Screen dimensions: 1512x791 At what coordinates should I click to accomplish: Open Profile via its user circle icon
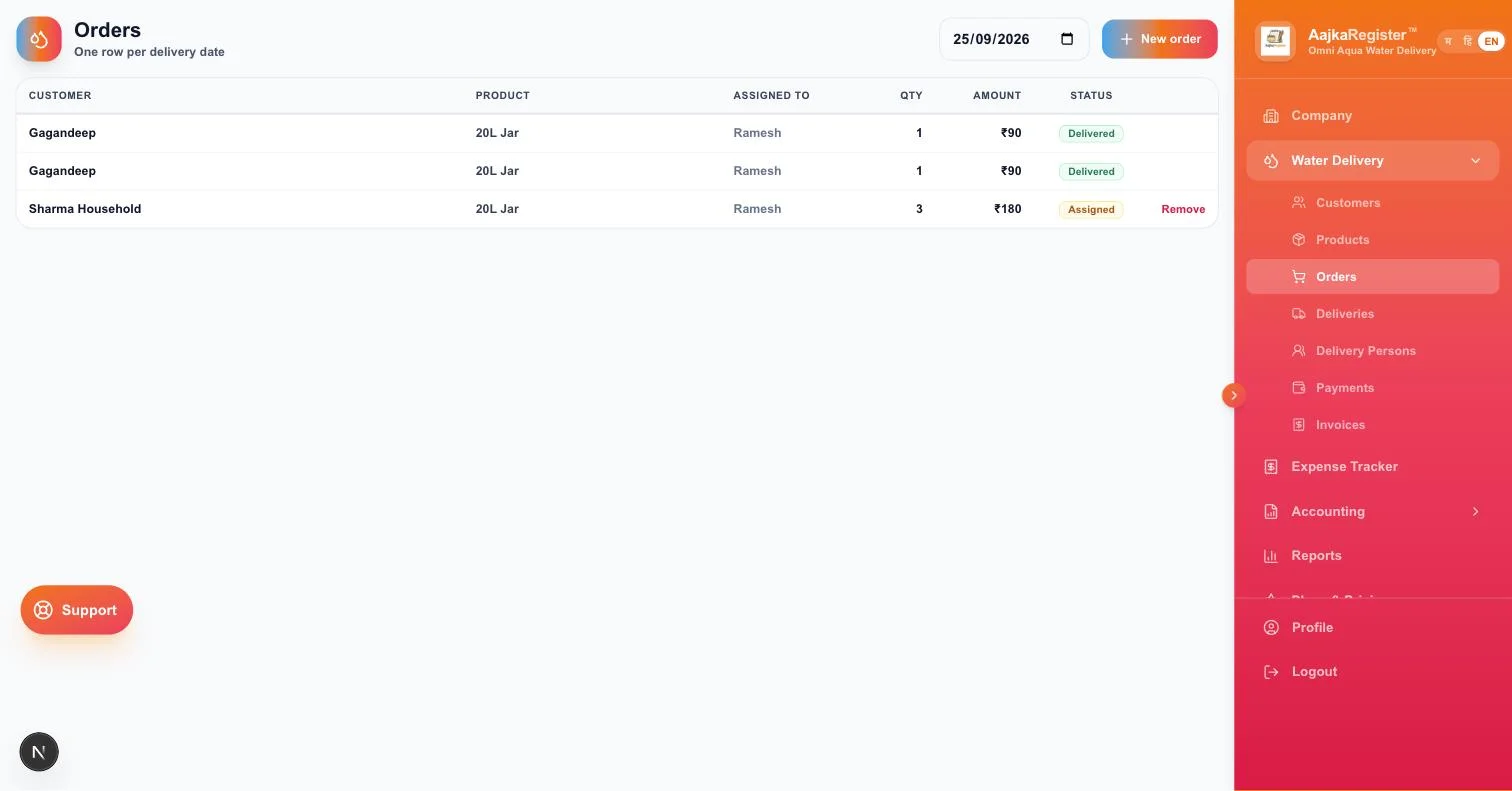[1271, 628]
